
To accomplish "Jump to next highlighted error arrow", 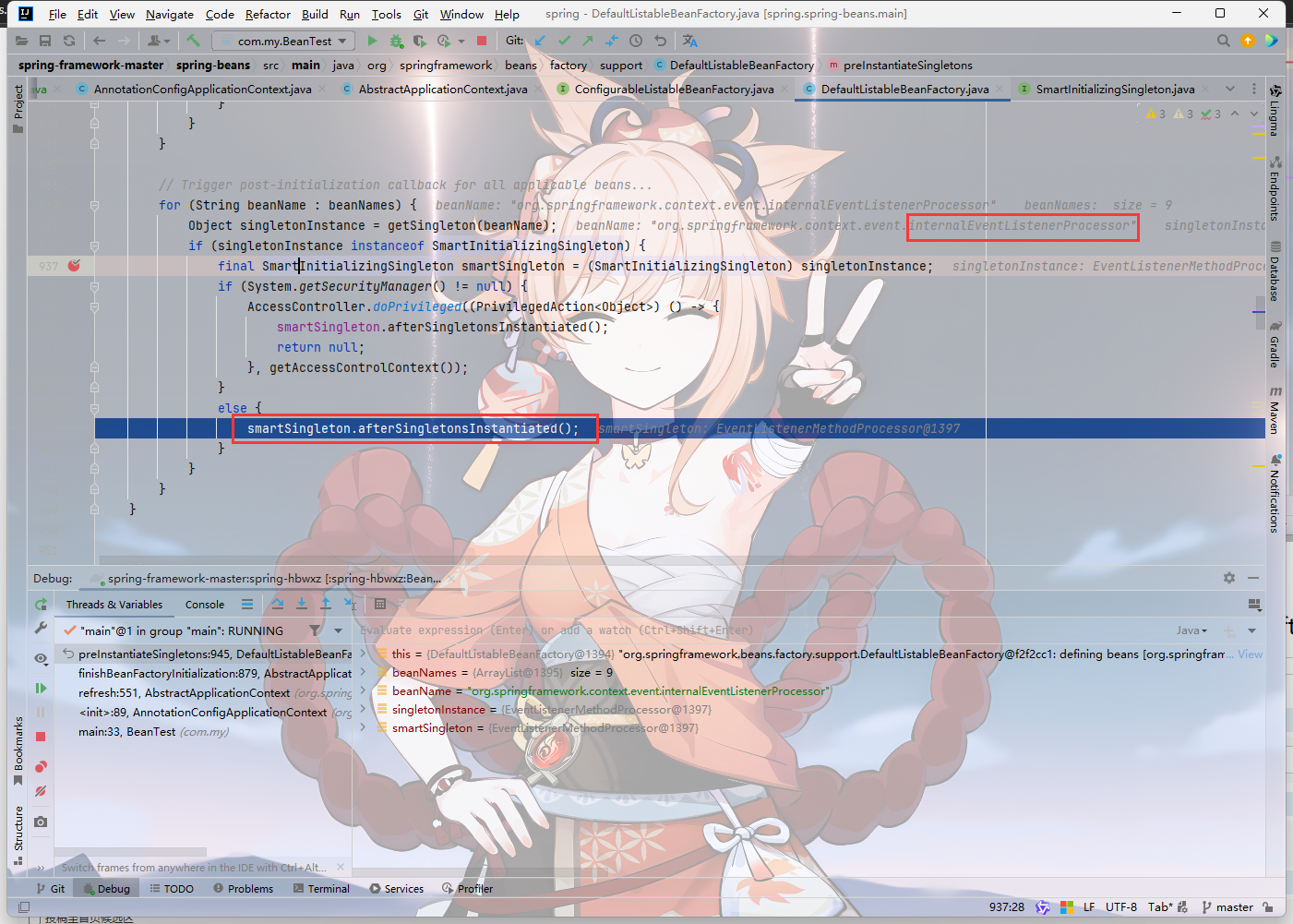I will (1254, 114).
